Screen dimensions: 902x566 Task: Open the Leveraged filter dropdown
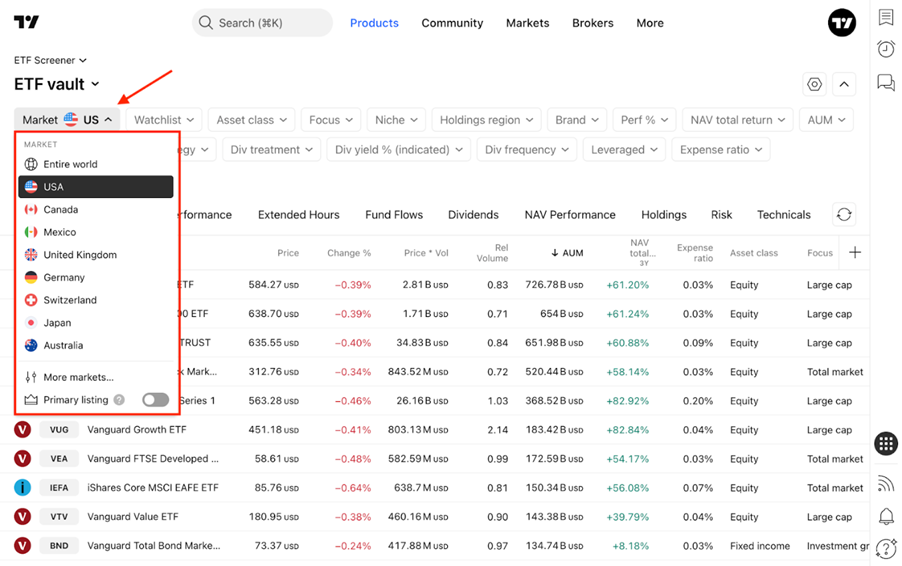tap(624, 150)
